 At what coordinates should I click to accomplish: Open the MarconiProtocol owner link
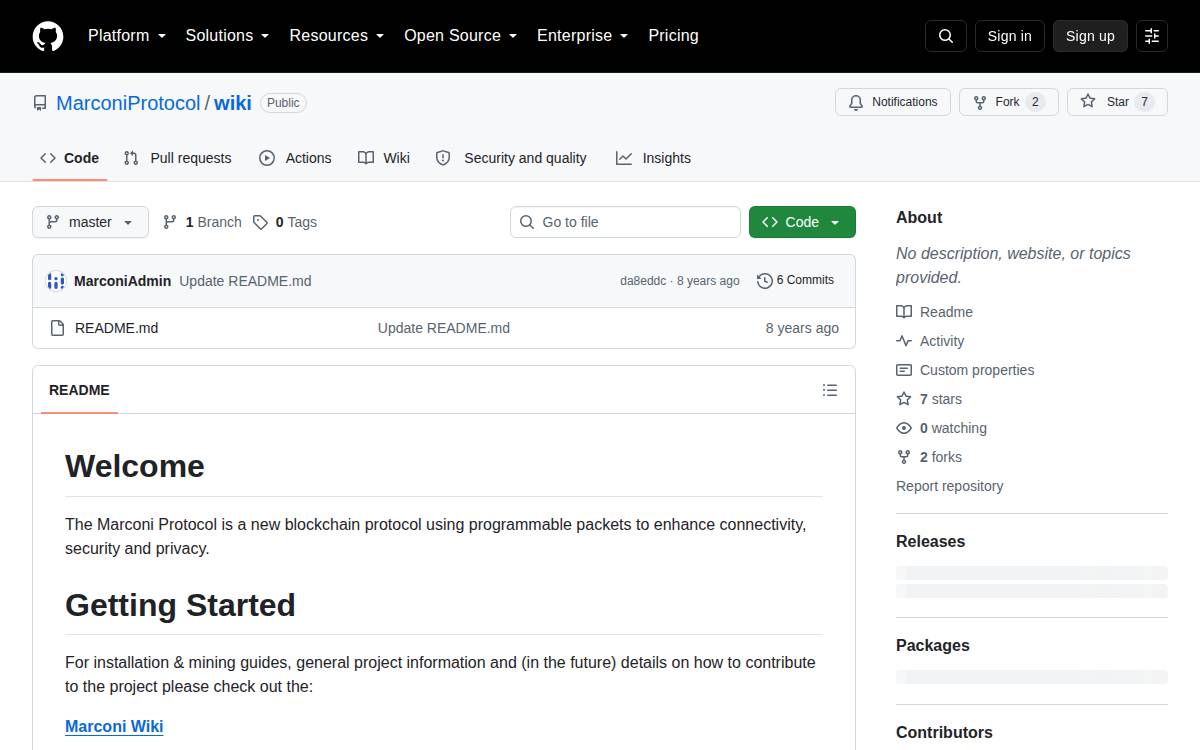[x=128, y=103]
